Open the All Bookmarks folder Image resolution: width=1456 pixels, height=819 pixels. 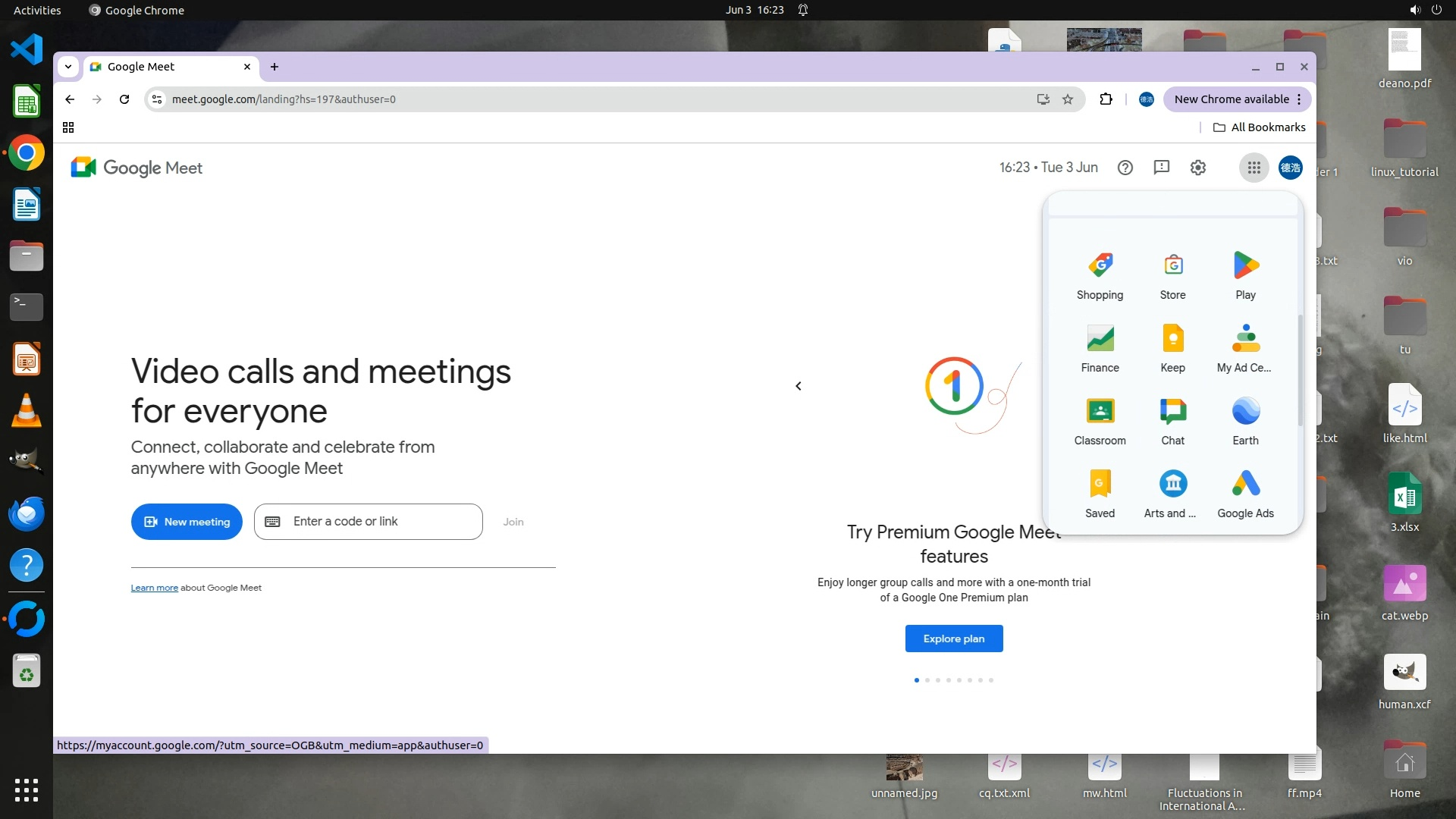coord(1259,127)
